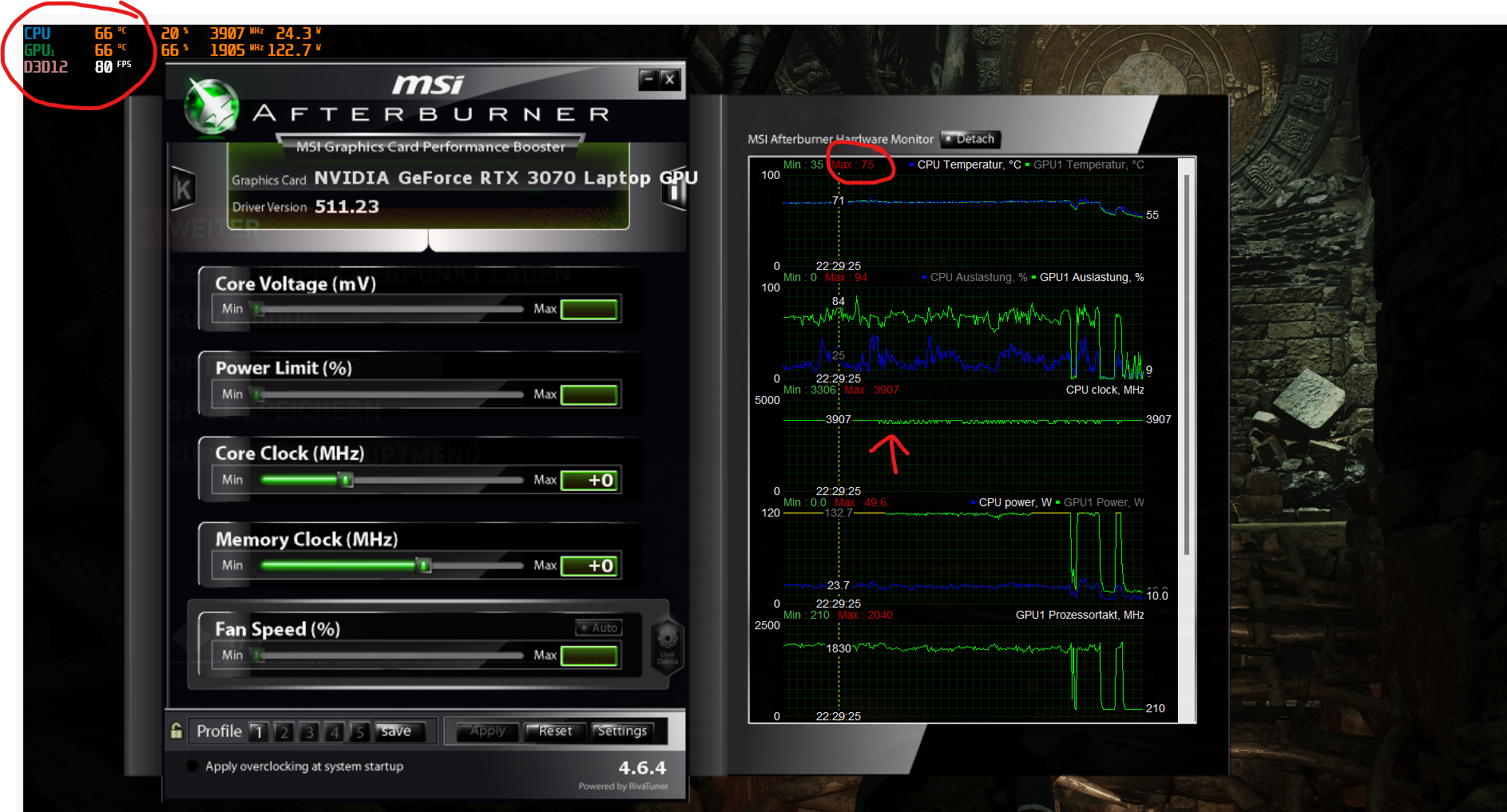Click the CPU Temperatur graph legend
The height and width of the screenshot is (812, 1507).
coord(965,164)
